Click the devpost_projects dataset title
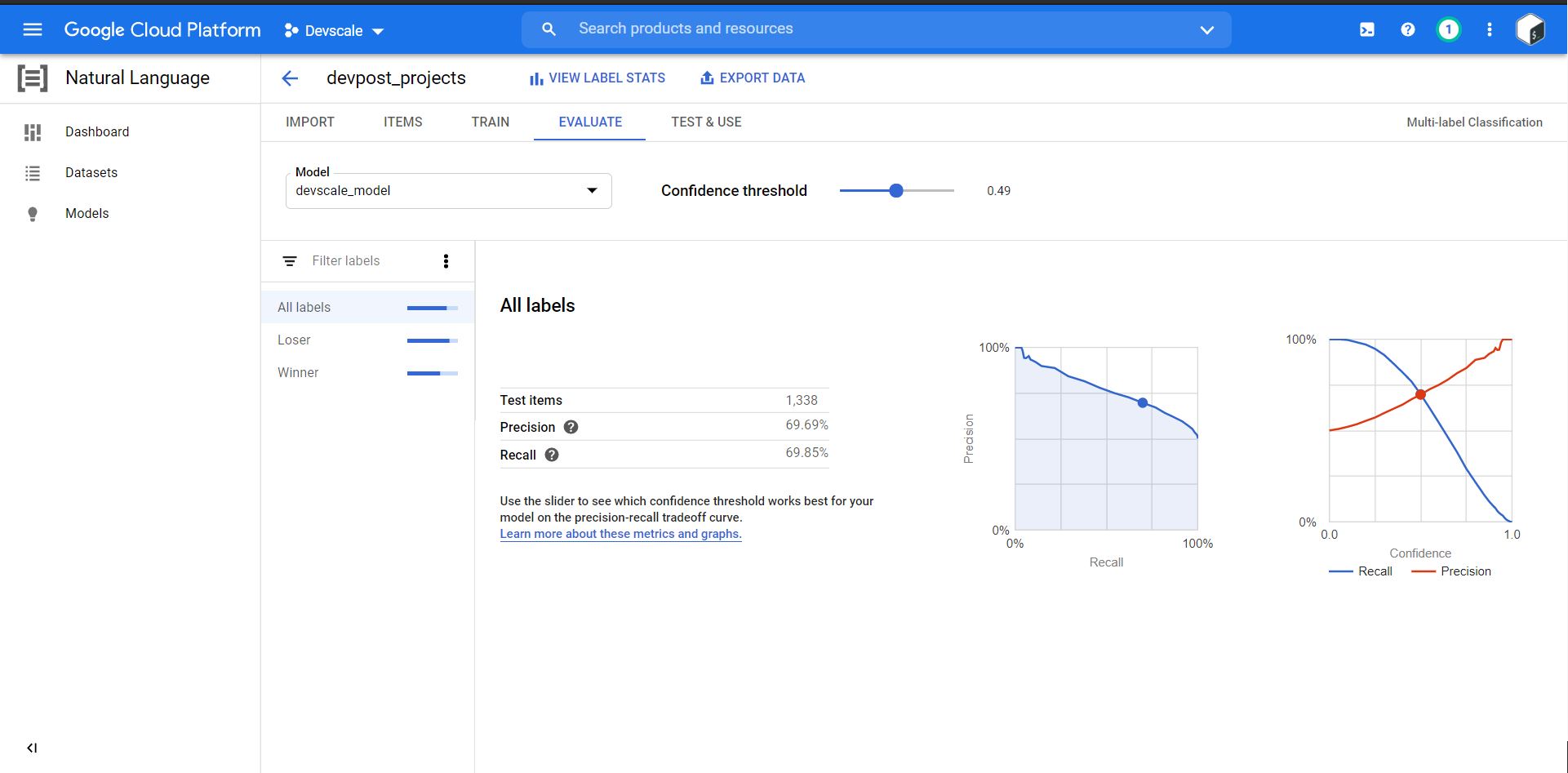The width and height of the screenshot is (1568, 773). pyautogui.click(x=396, y=78)
